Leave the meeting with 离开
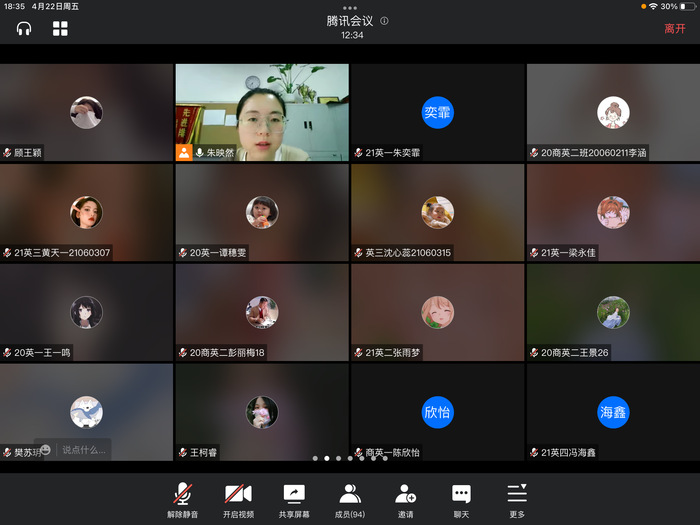 pos(675,29)
